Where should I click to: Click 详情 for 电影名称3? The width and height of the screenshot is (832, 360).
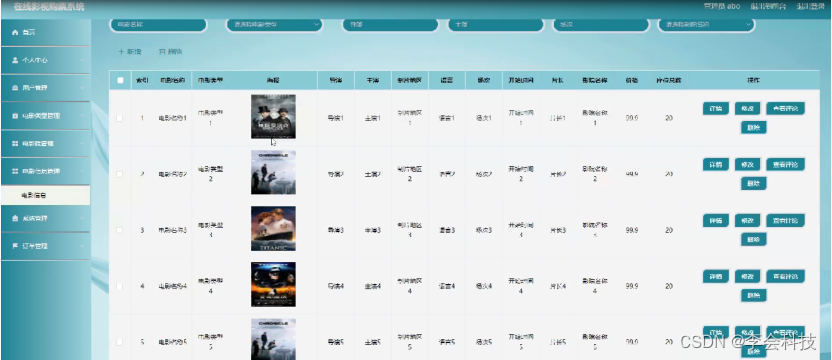tap(716, 220)
